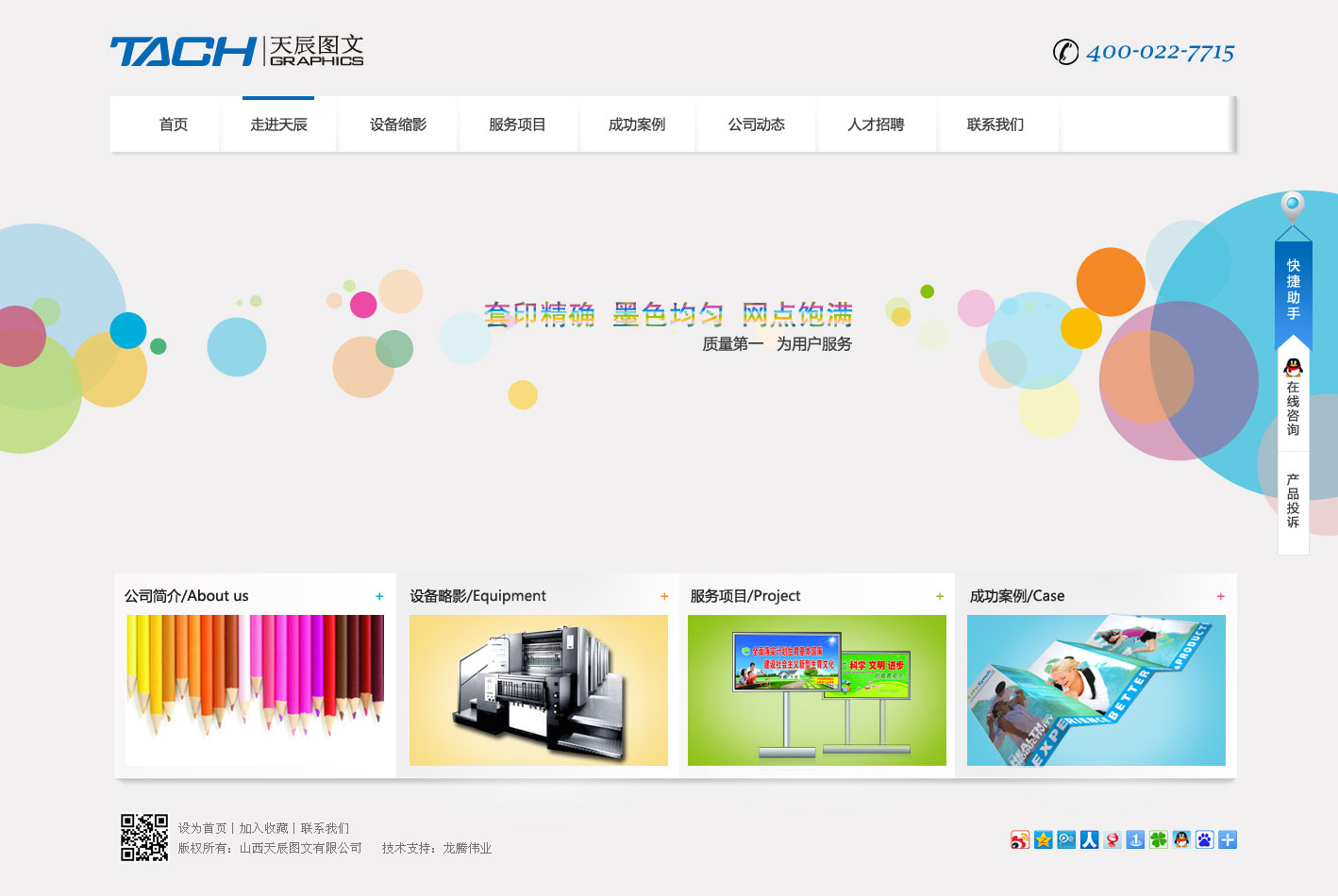The image size is (1338, 896).
Task: Click 公司简介/About us heading
Action: pyautogui.click(x=187, y=596)
